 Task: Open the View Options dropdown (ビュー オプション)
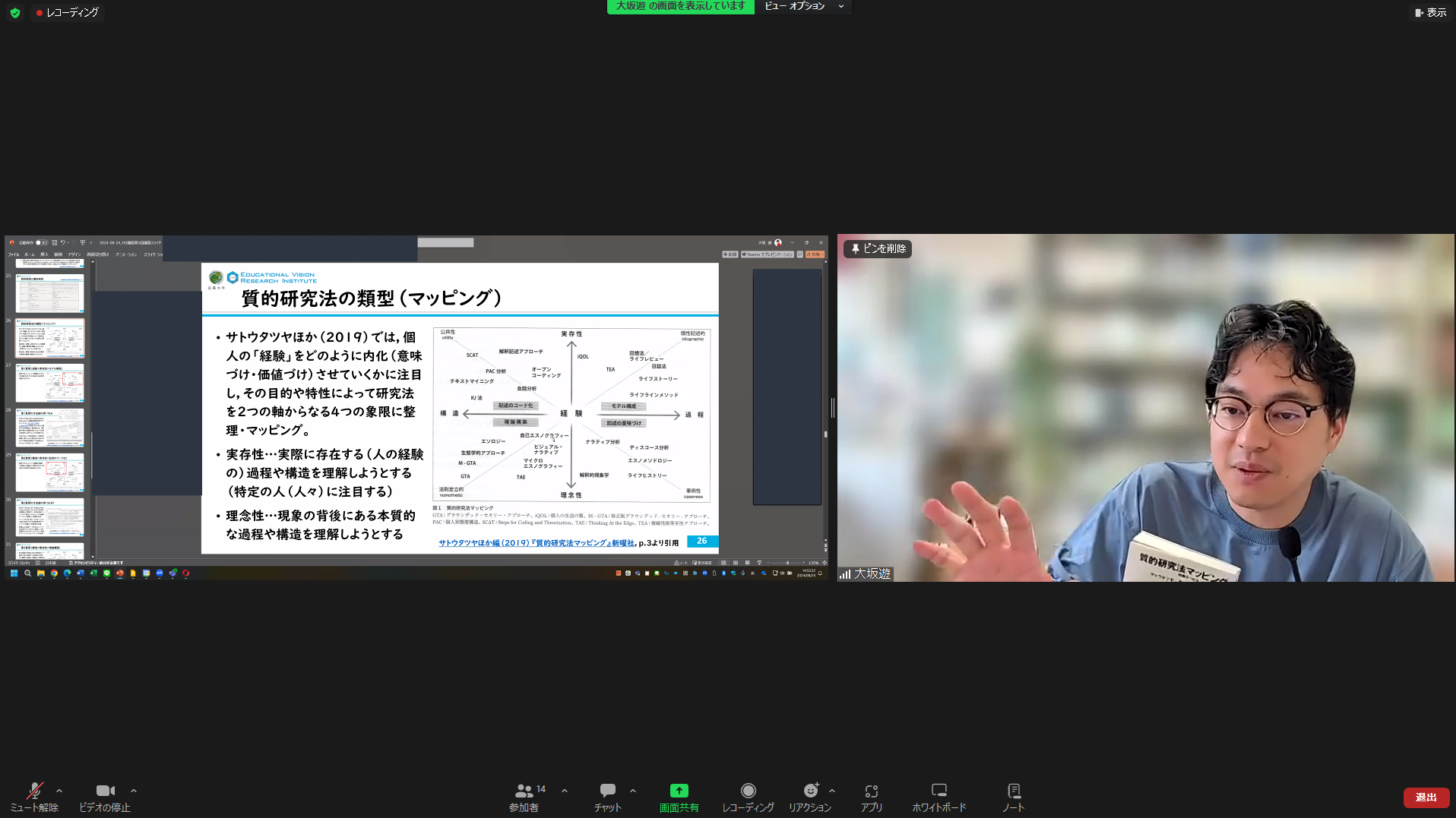(803, 6)
